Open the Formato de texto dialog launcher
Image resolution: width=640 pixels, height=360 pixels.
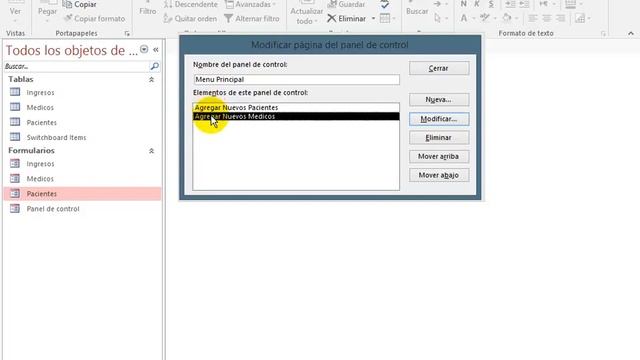tap(603, 34)
